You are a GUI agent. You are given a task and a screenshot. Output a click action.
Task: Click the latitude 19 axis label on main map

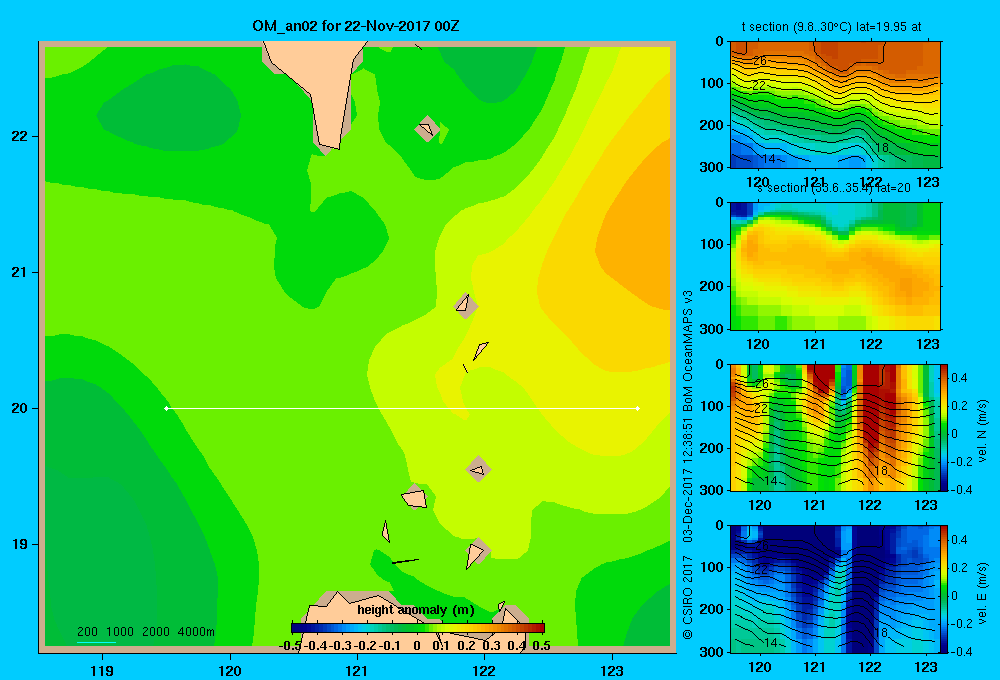point(19,544)
